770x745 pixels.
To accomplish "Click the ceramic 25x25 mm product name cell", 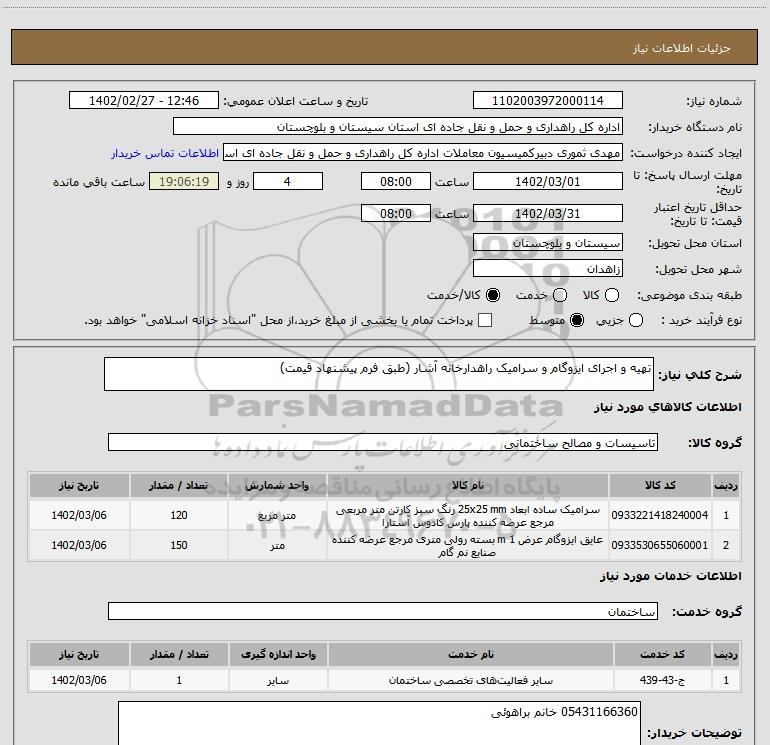I will tap(468, 516).
